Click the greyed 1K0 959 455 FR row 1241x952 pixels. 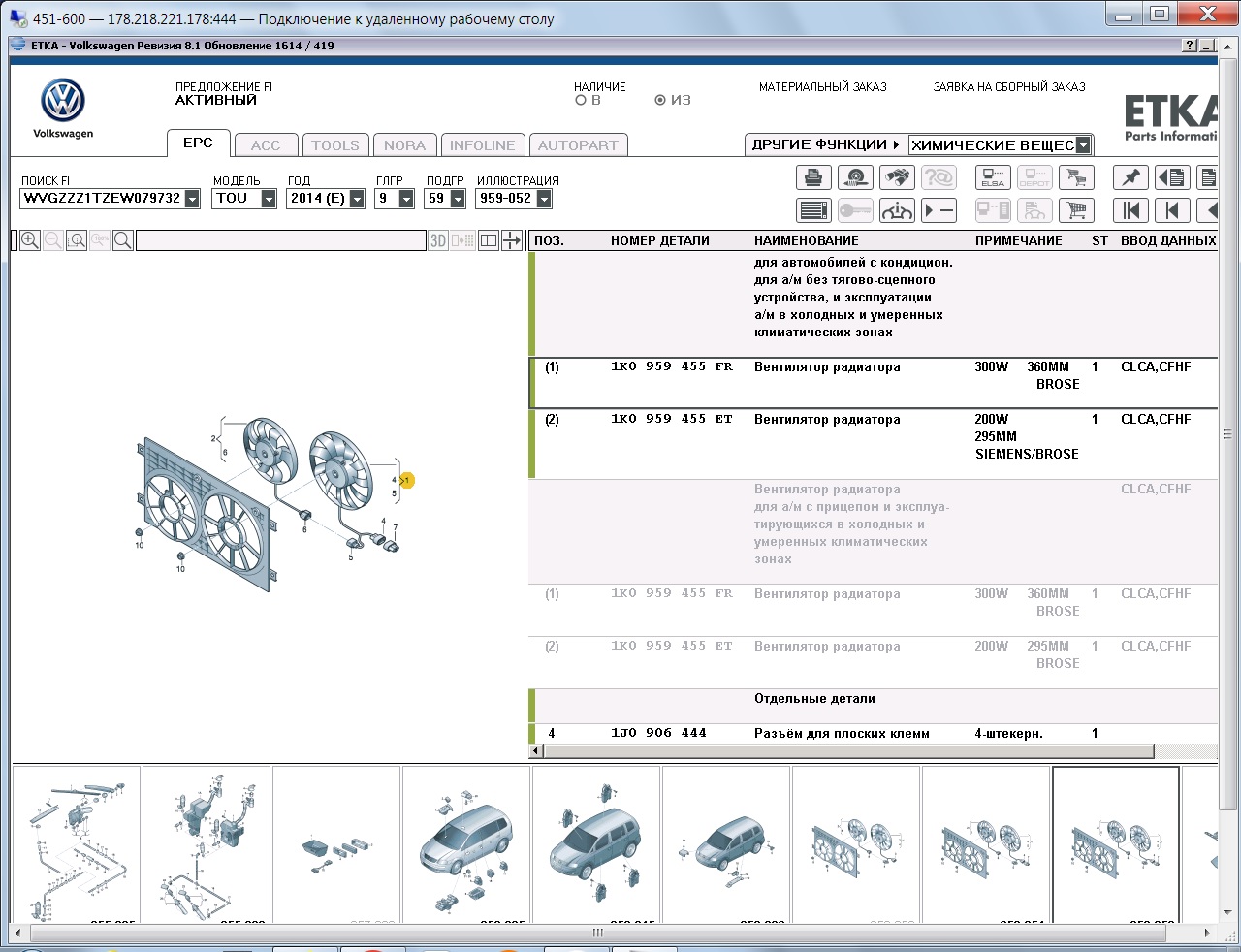[874, 610]
